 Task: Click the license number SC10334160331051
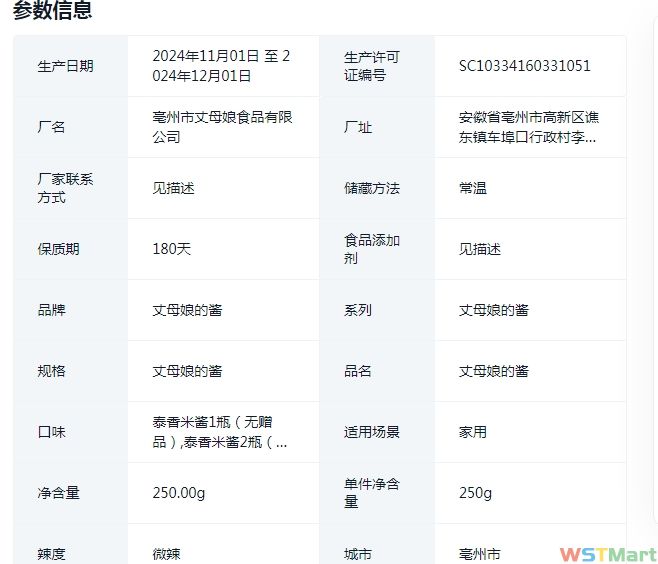point(524,66)
